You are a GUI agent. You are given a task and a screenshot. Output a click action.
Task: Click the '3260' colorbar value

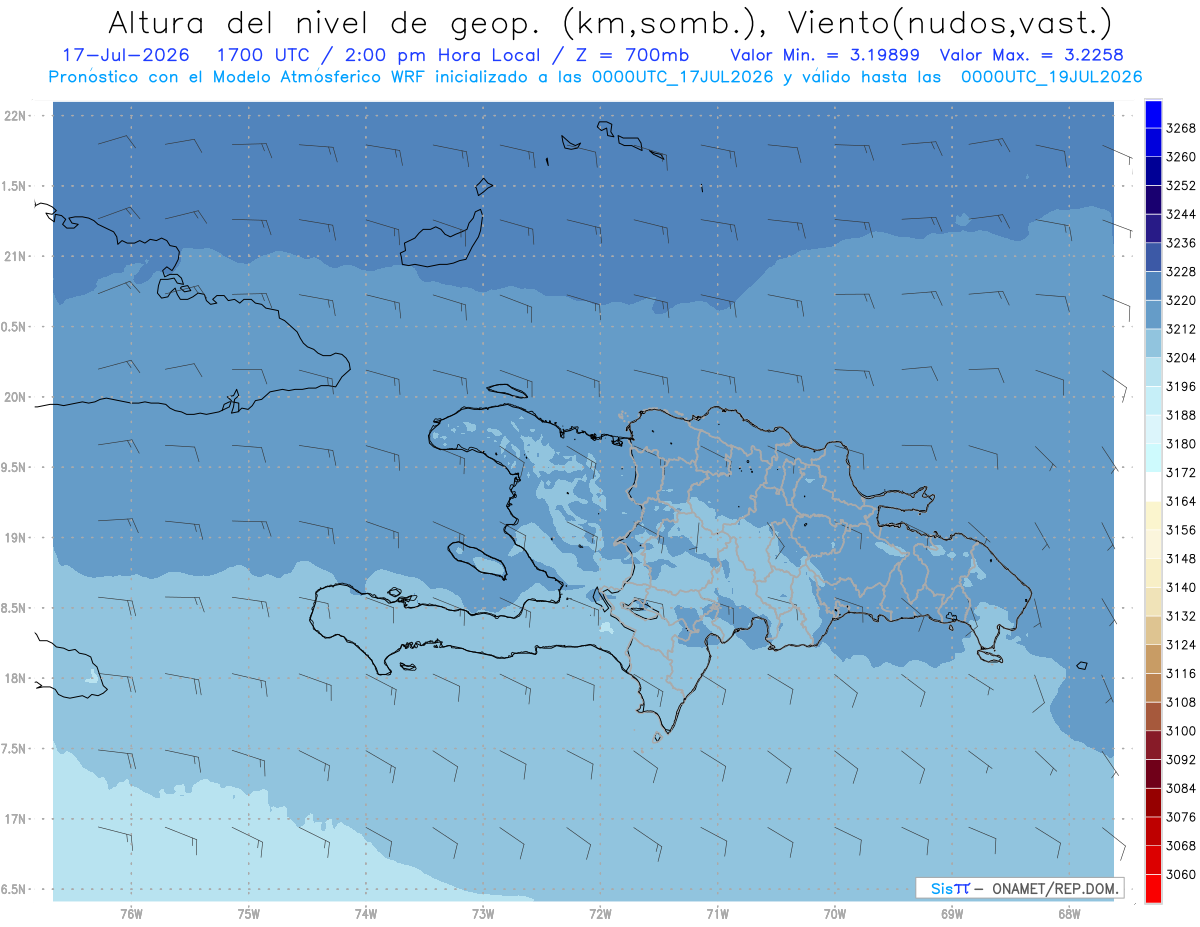click(1181, 157)
